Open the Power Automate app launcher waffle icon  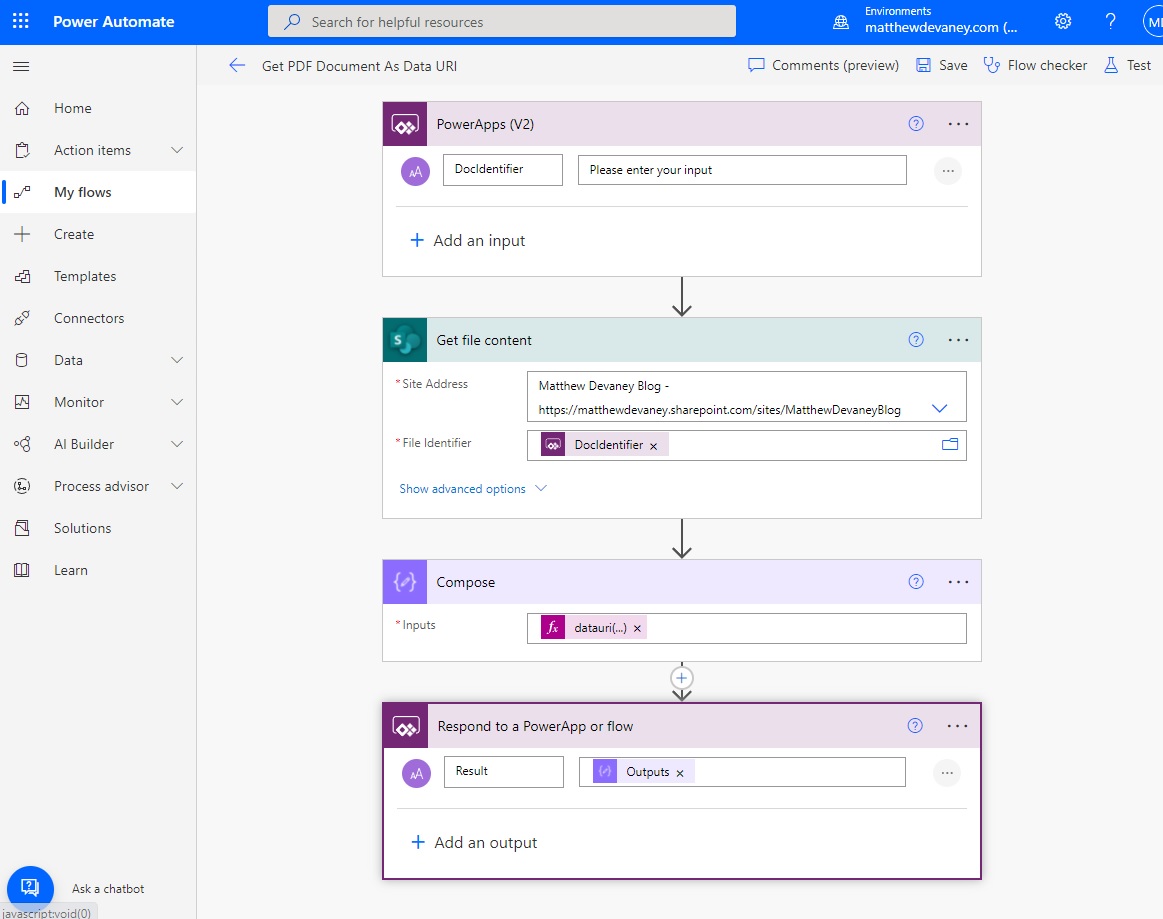(x=20, y=20)
